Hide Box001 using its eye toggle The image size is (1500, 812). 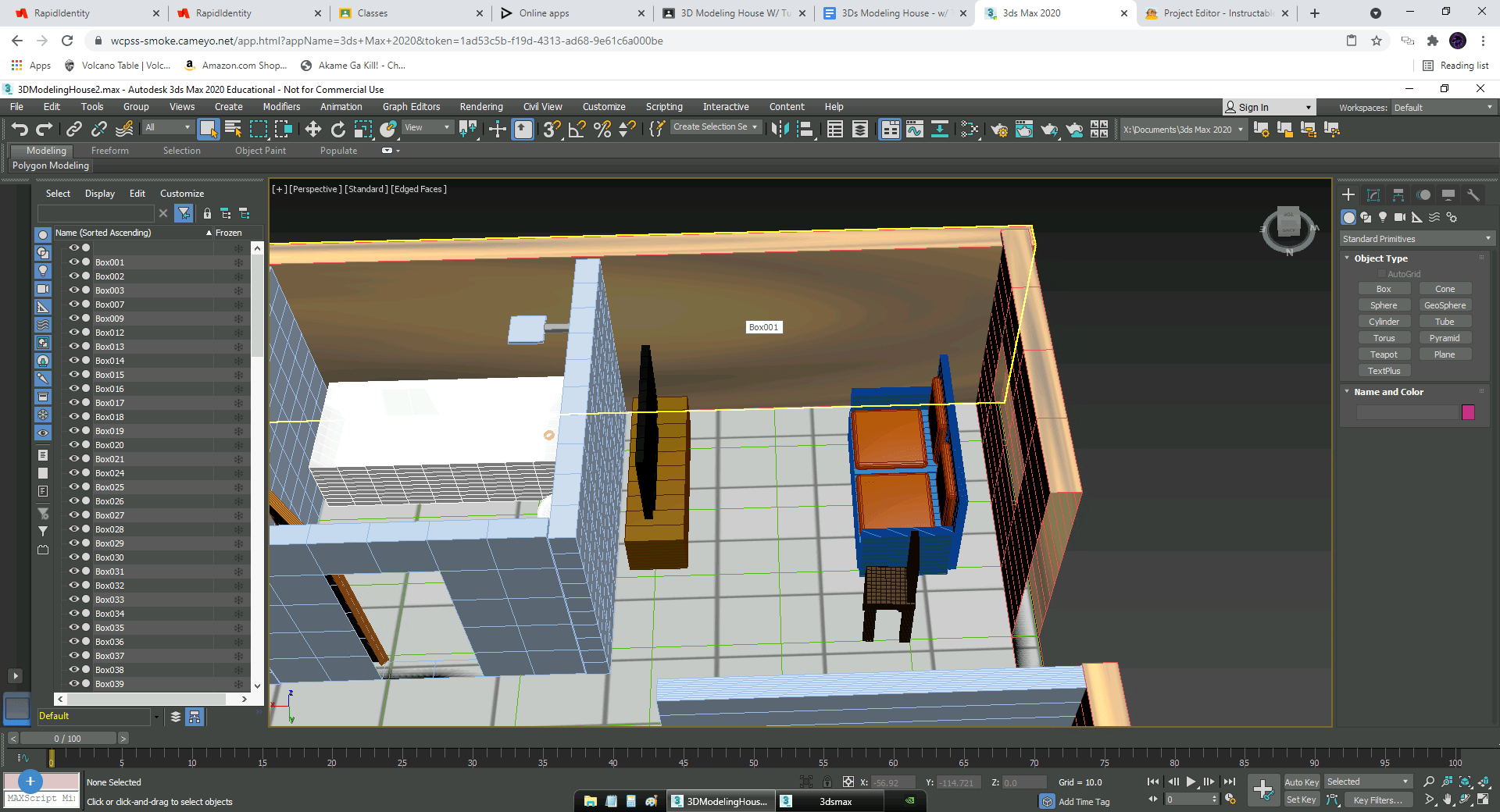(x=73, y=262)
